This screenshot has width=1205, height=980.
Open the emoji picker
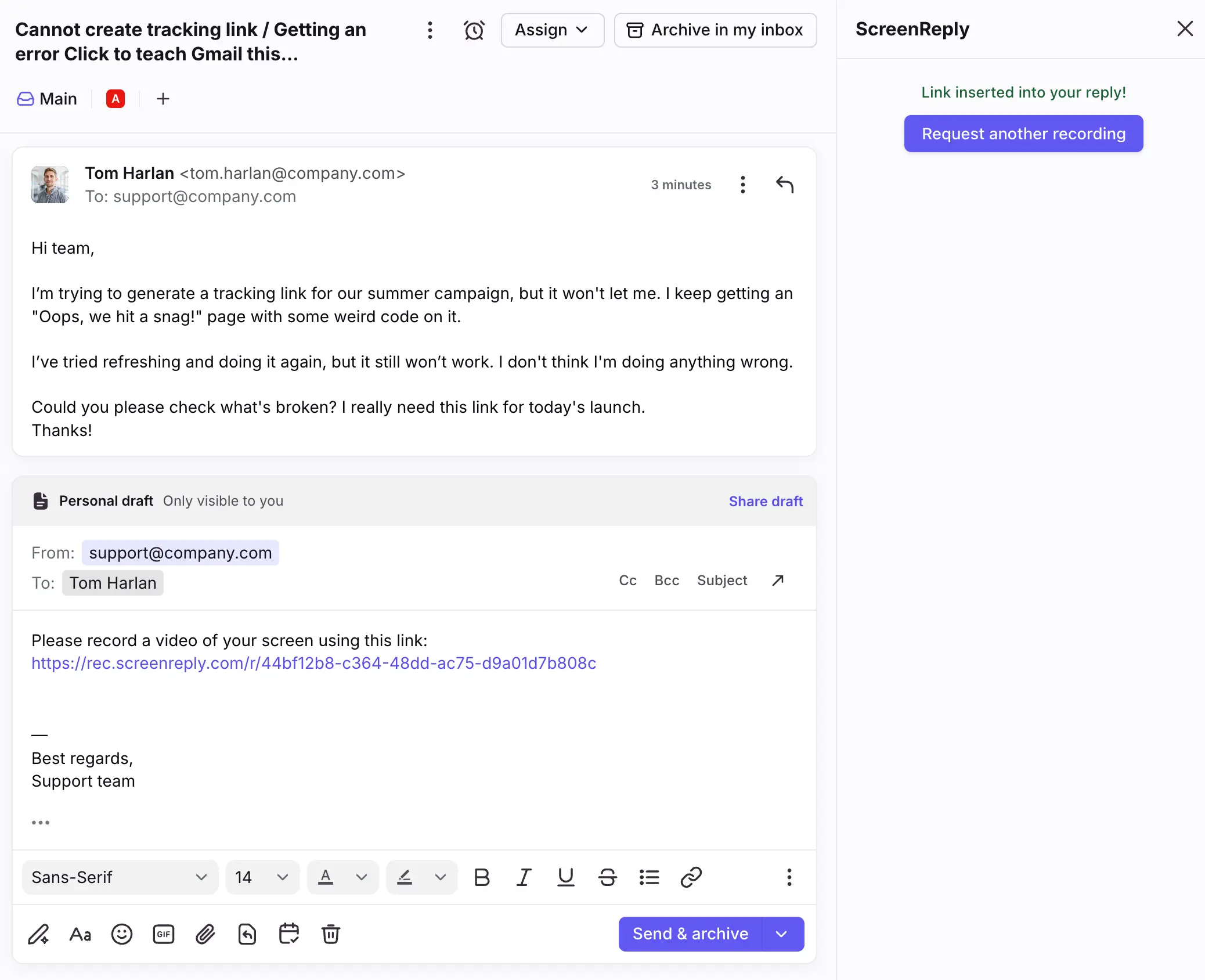[x=122, y=934]
